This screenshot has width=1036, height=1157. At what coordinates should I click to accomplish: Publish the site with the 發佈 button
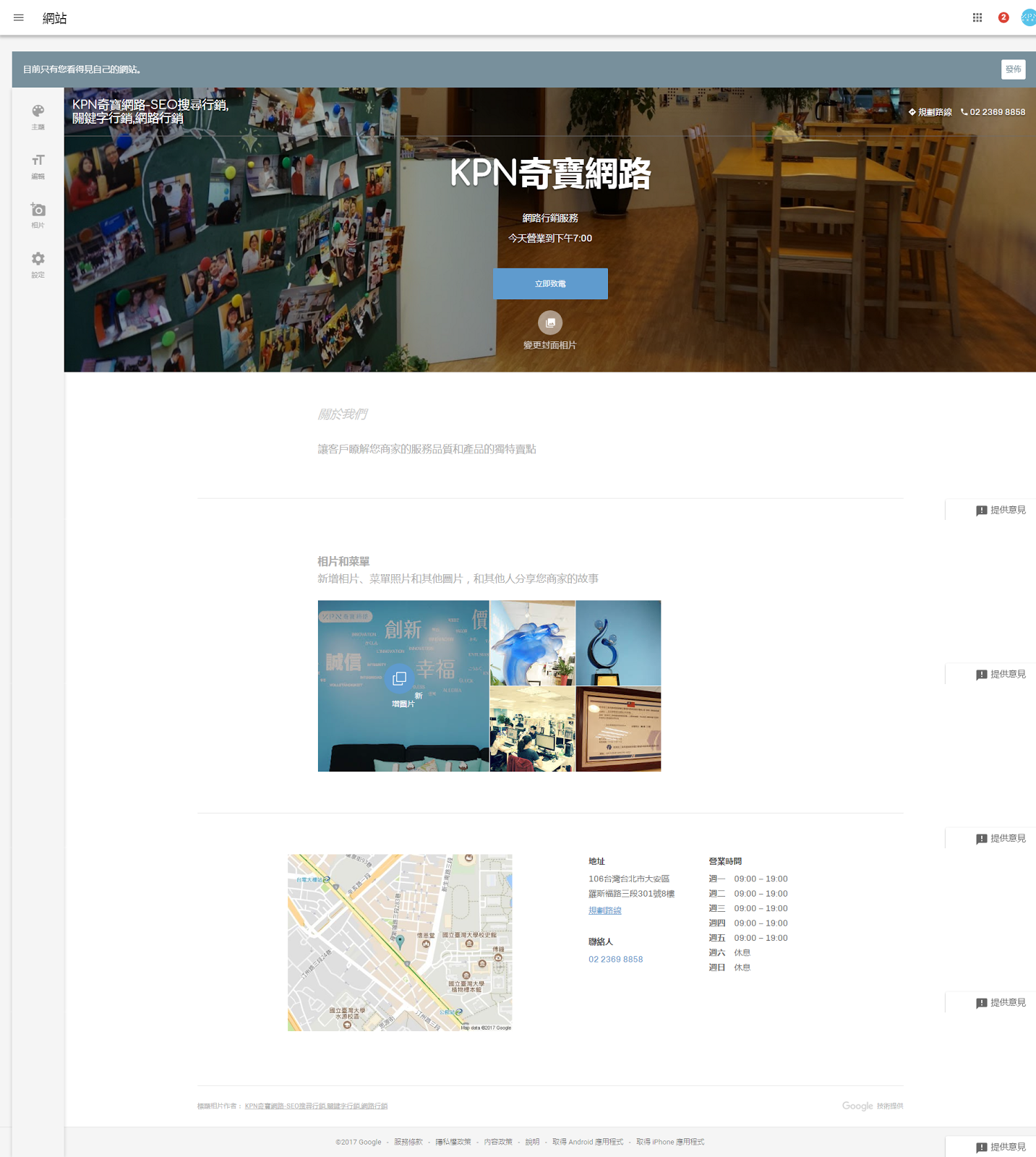coord(1014,69)
